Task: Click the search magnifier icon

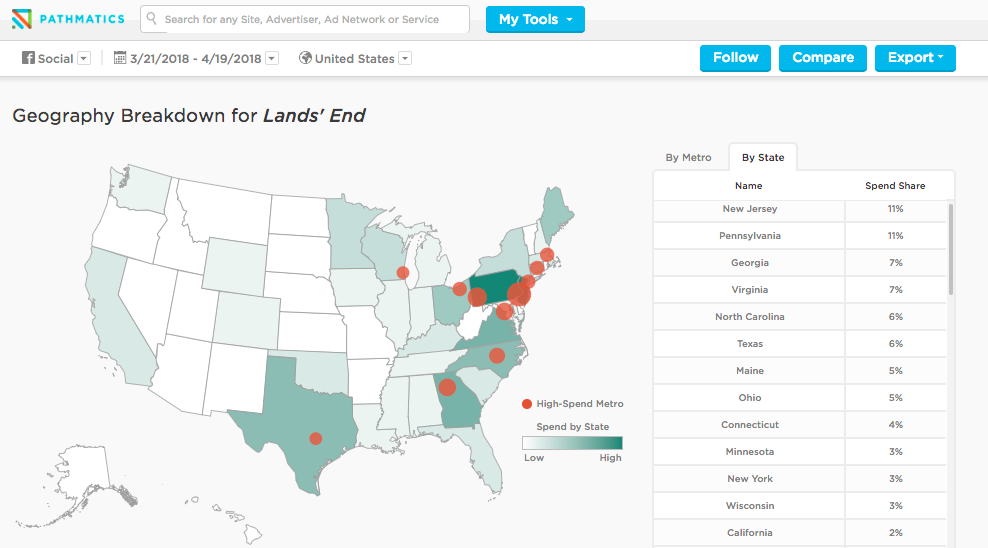Action: (x=152, y=19)
